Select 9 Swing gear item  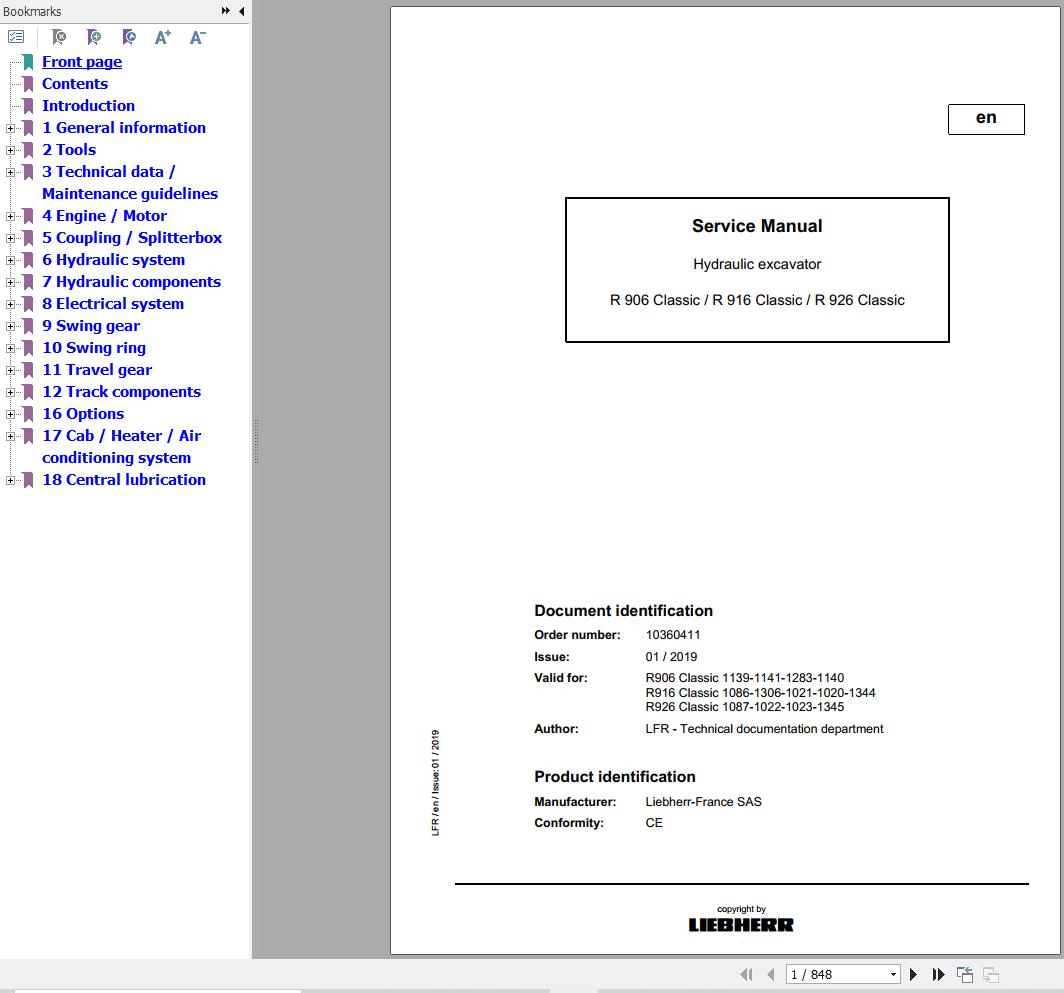(91, 326)
